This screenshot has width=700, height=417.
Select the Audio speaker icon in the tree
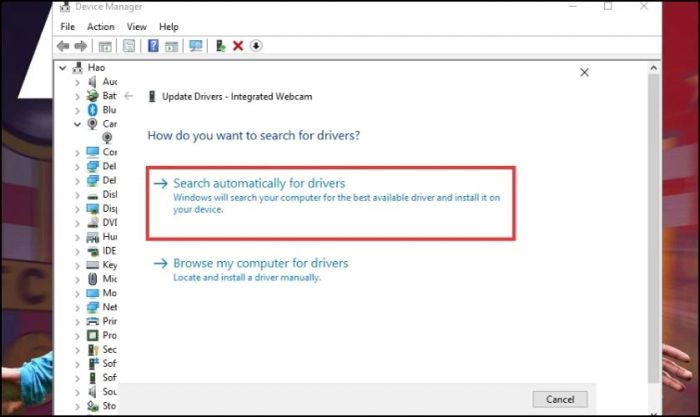tap(92, 82)
